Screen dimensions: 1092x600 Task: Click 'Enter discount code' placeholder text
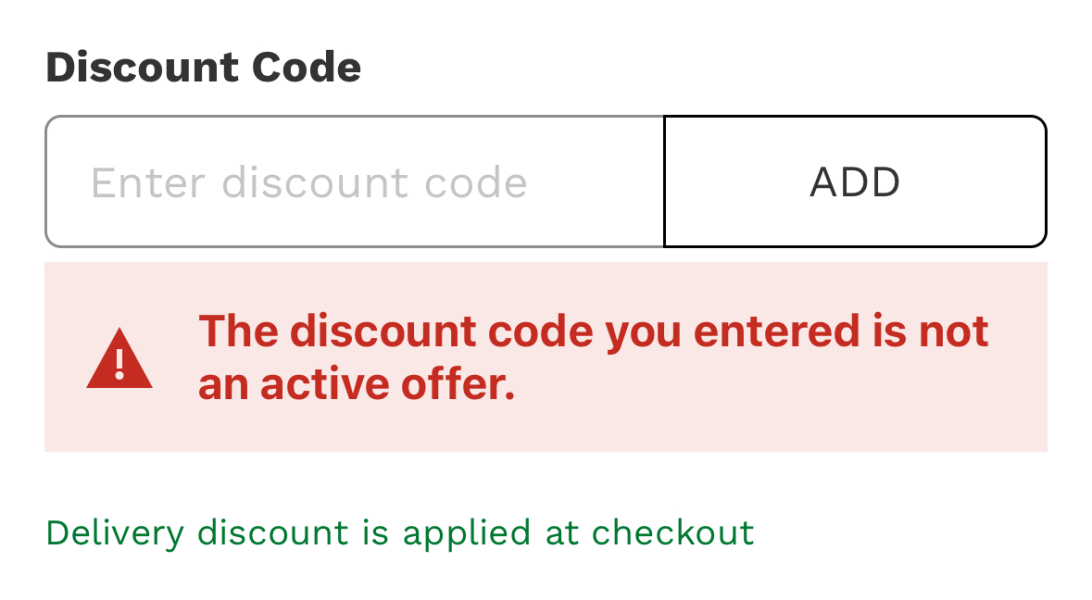click(x=309, y=183)
